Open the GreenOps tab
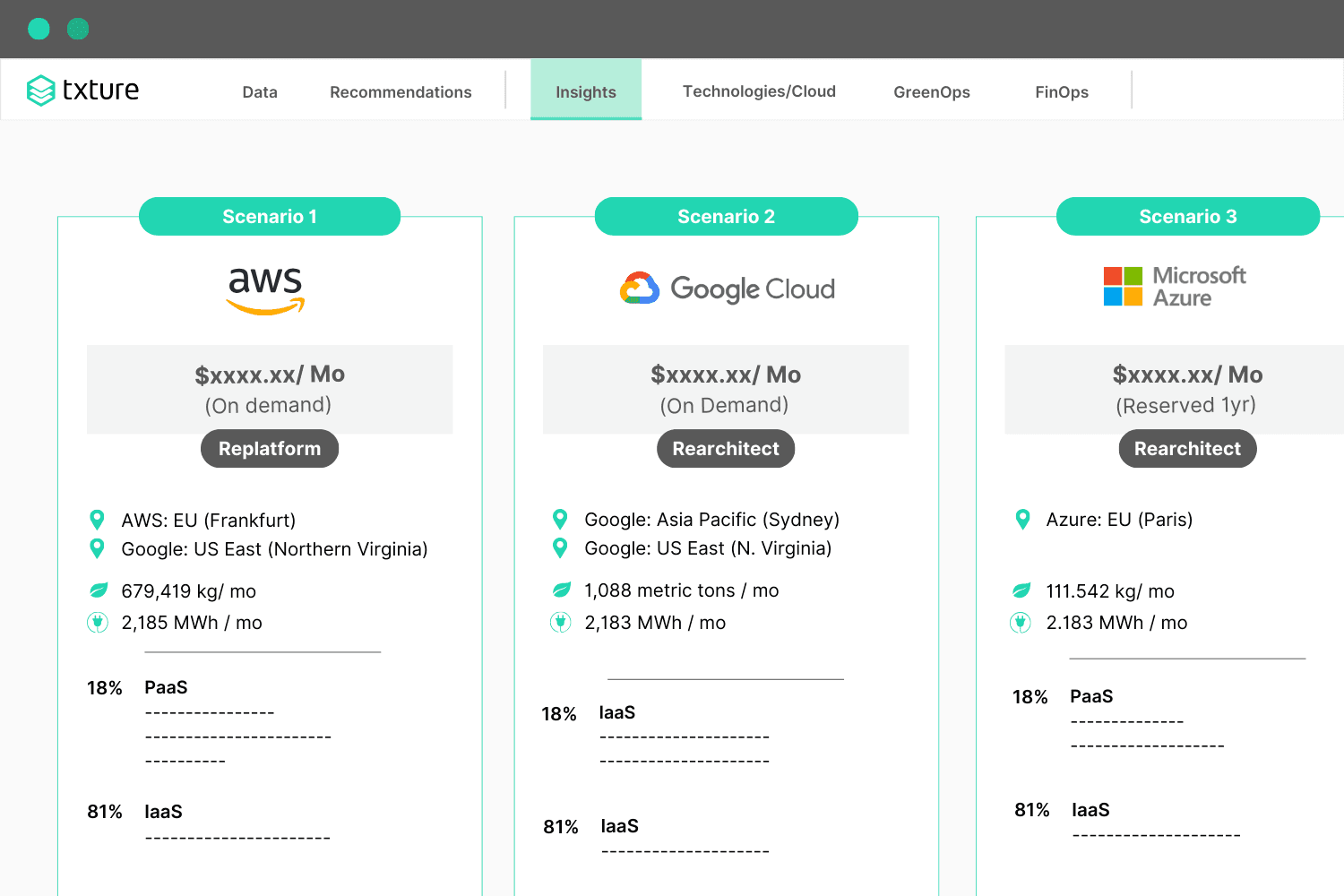Screen dimensions: 1344x896 coord(931,91)
